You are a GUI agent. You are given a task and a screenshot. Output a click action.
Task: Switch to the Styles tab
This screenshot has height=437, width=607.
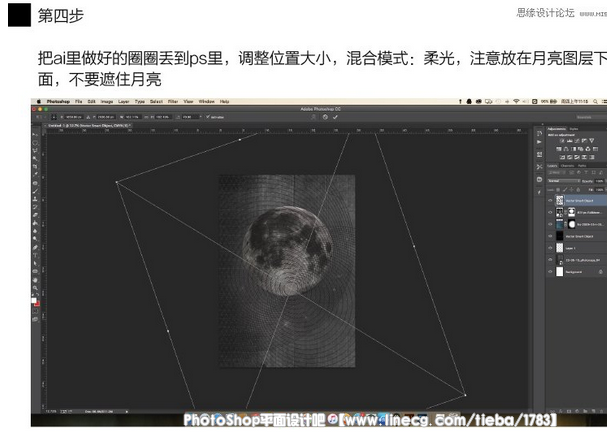click(574, 129)
